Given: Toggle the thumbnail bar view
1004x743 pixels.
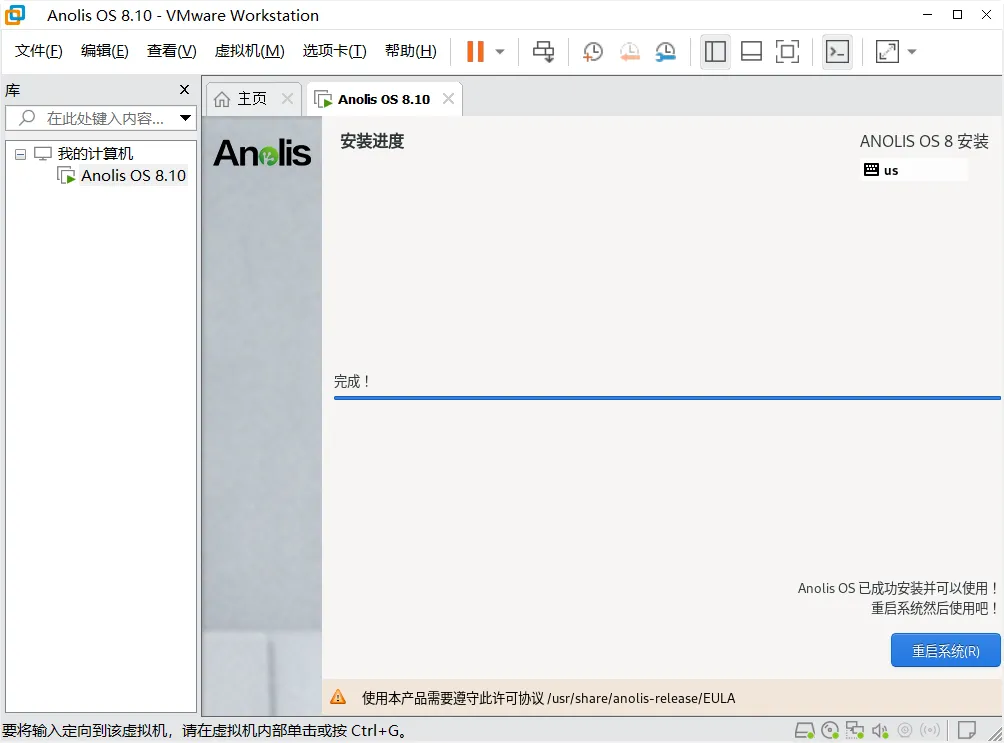Looking at the screenshot, I should click(x=751, y=51).
